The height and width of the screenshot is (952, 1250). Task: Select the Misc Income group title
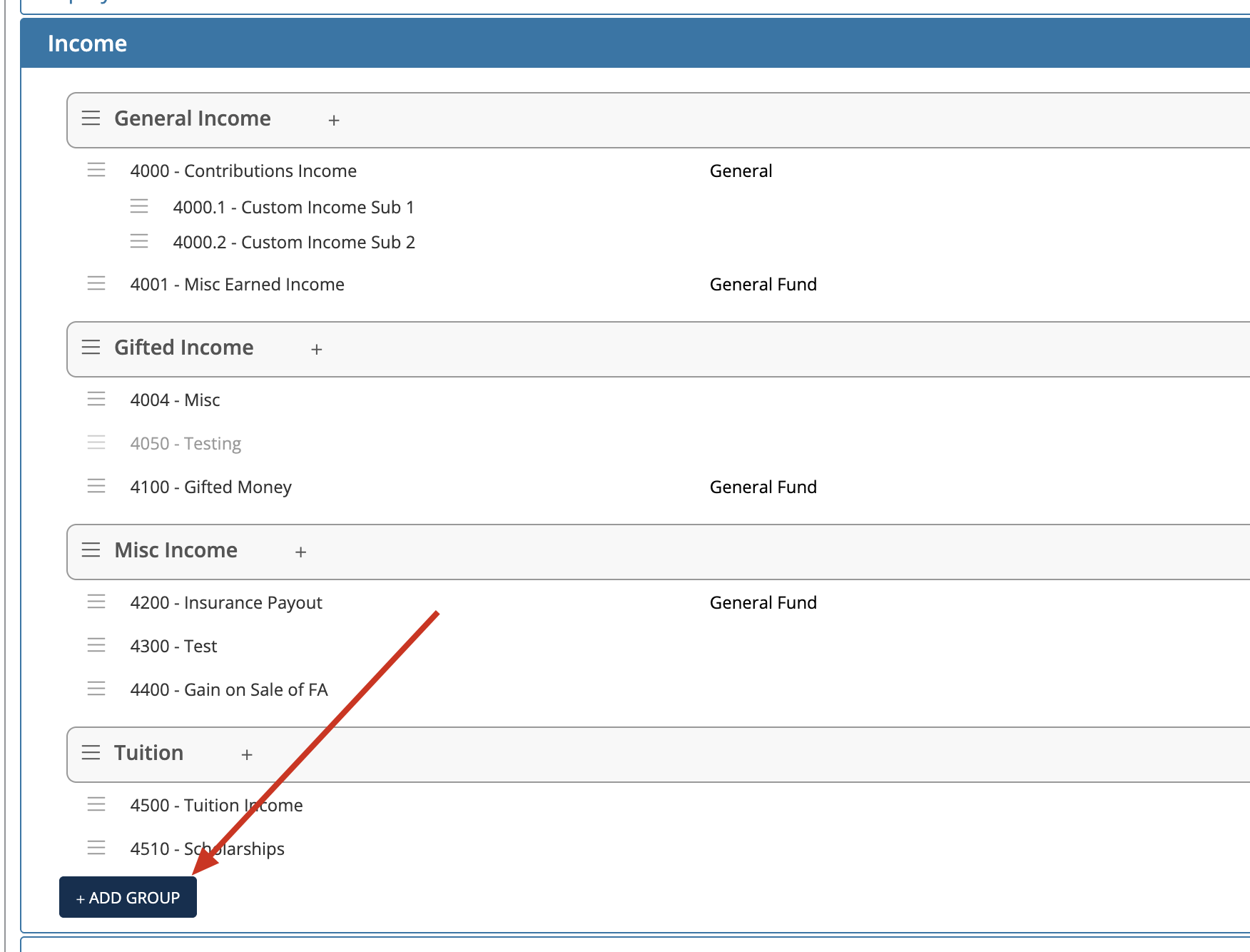coord(176,550)
